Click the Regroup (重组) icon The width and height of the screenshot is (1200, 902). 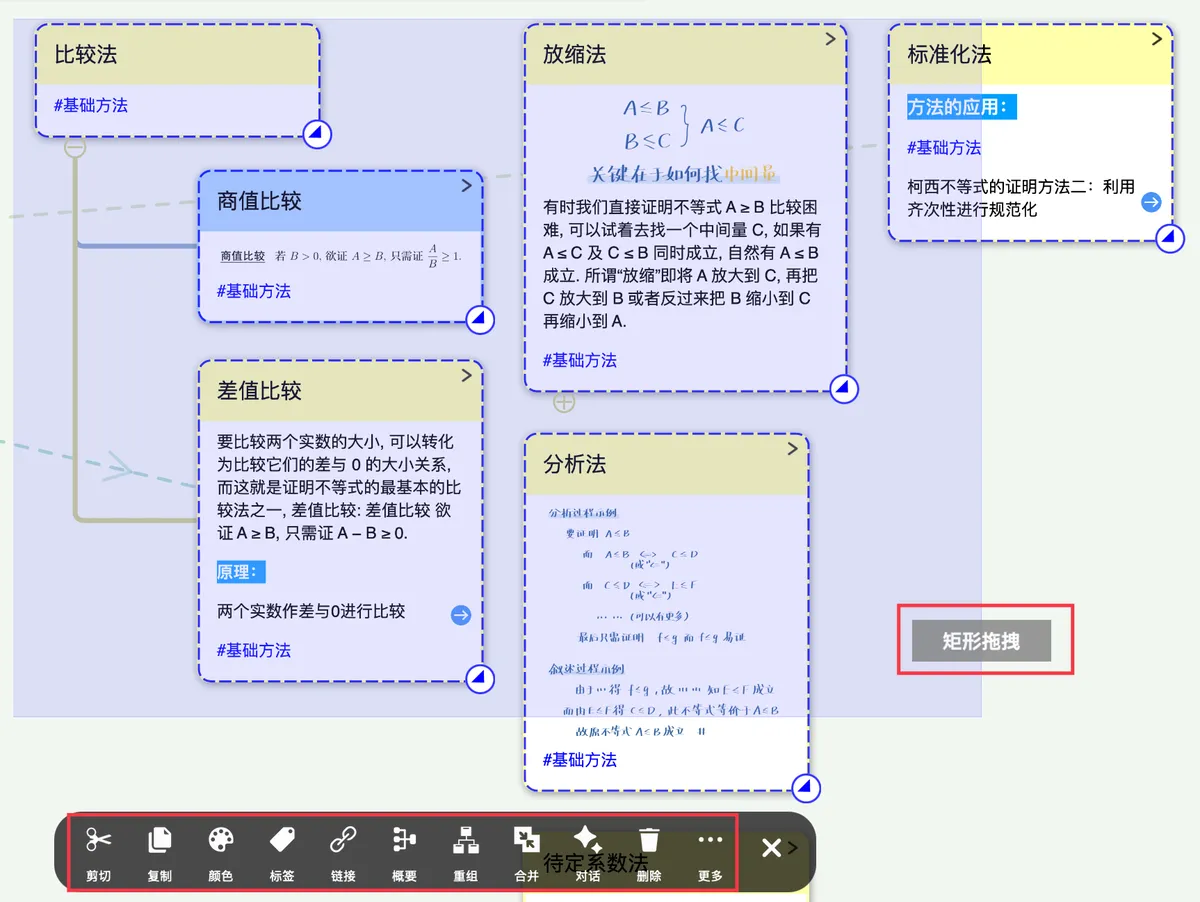(x=465, y=840)
